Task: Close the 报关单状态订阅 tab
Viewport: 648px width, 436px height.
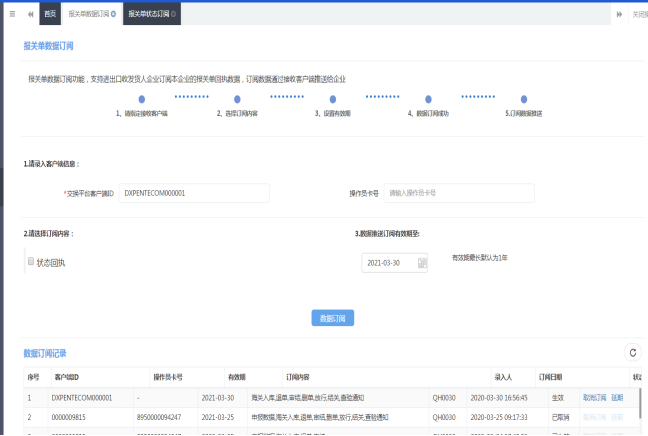Action: (175, 15)
